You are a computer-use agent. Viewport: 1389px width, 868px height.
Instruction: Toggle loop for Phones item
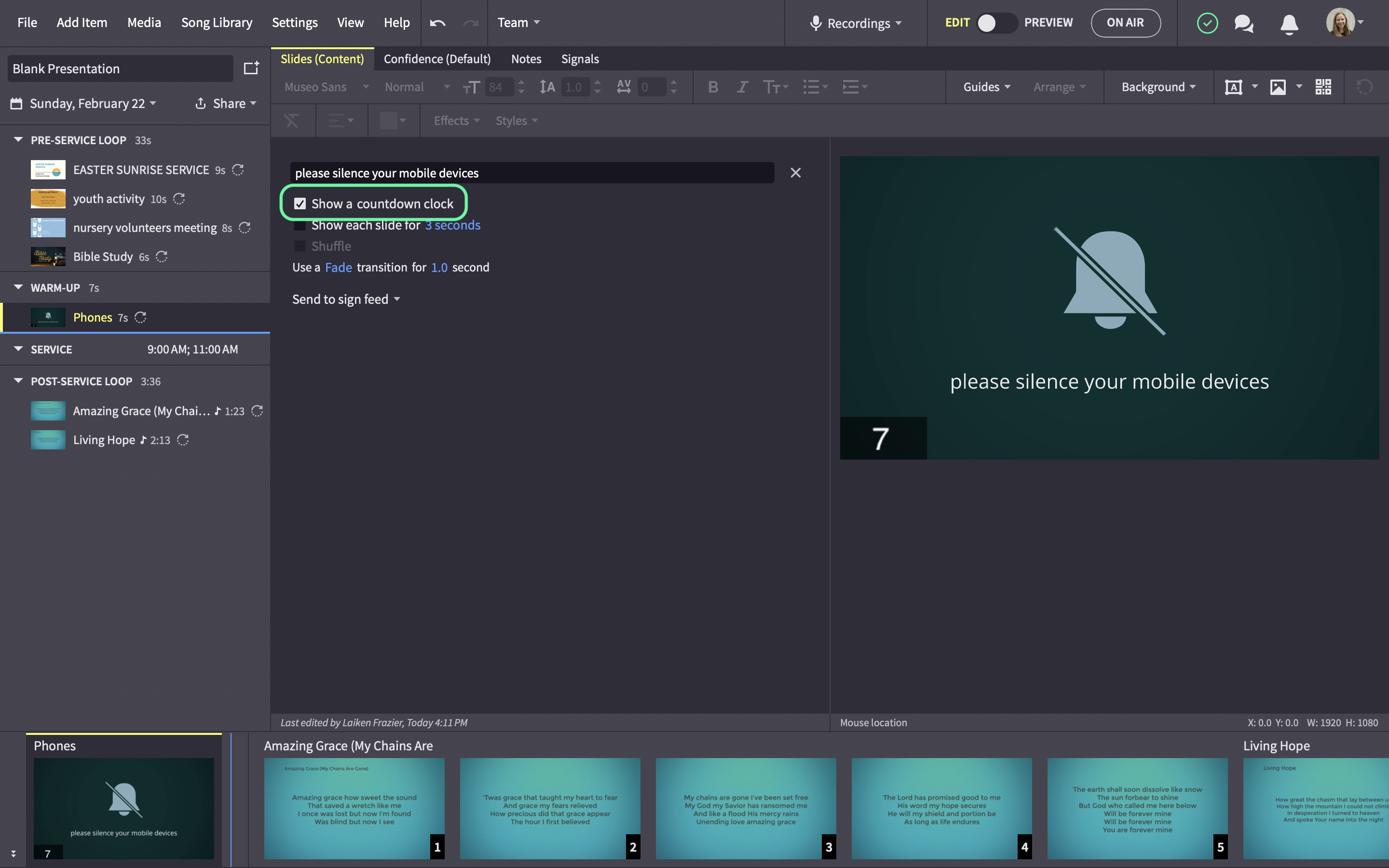pos(141,317)
